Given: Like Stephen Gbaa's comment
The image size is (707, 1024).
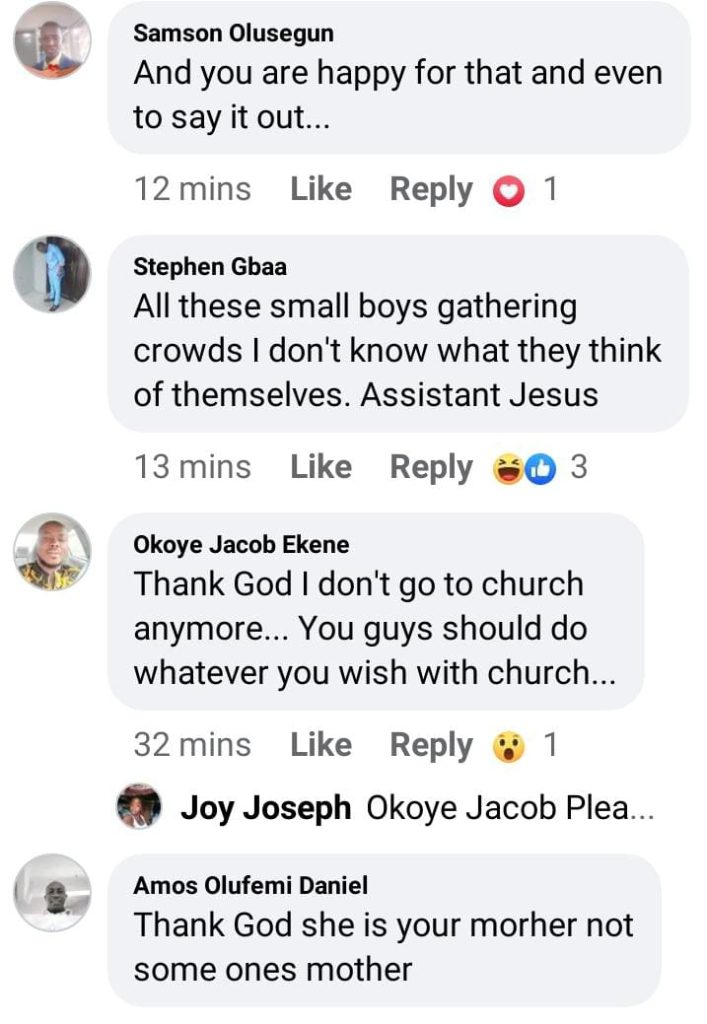Looking at the screenshot, I should [x=321, y=467].
